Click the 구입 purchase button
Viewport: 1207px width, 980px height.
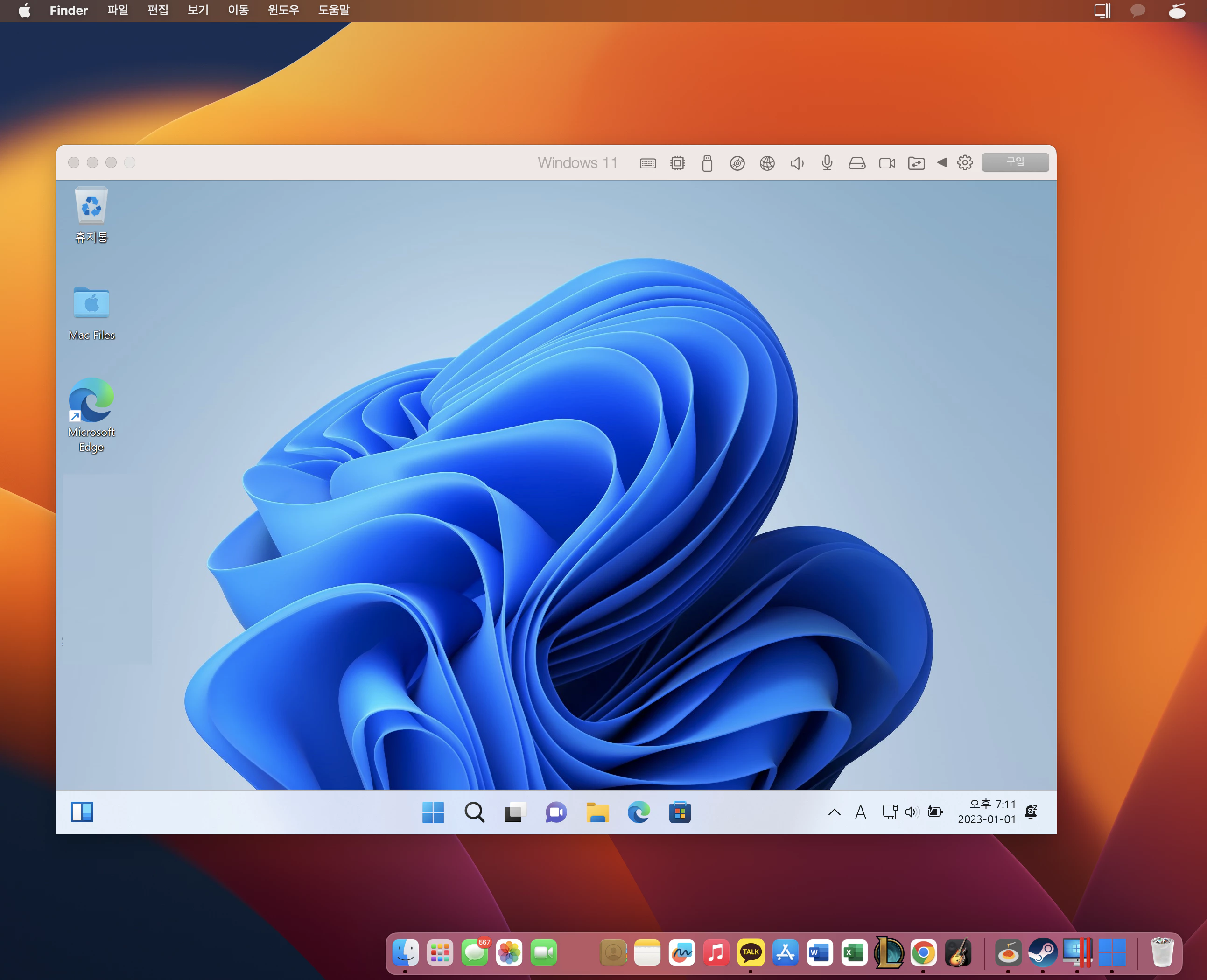pos(1015,162)
